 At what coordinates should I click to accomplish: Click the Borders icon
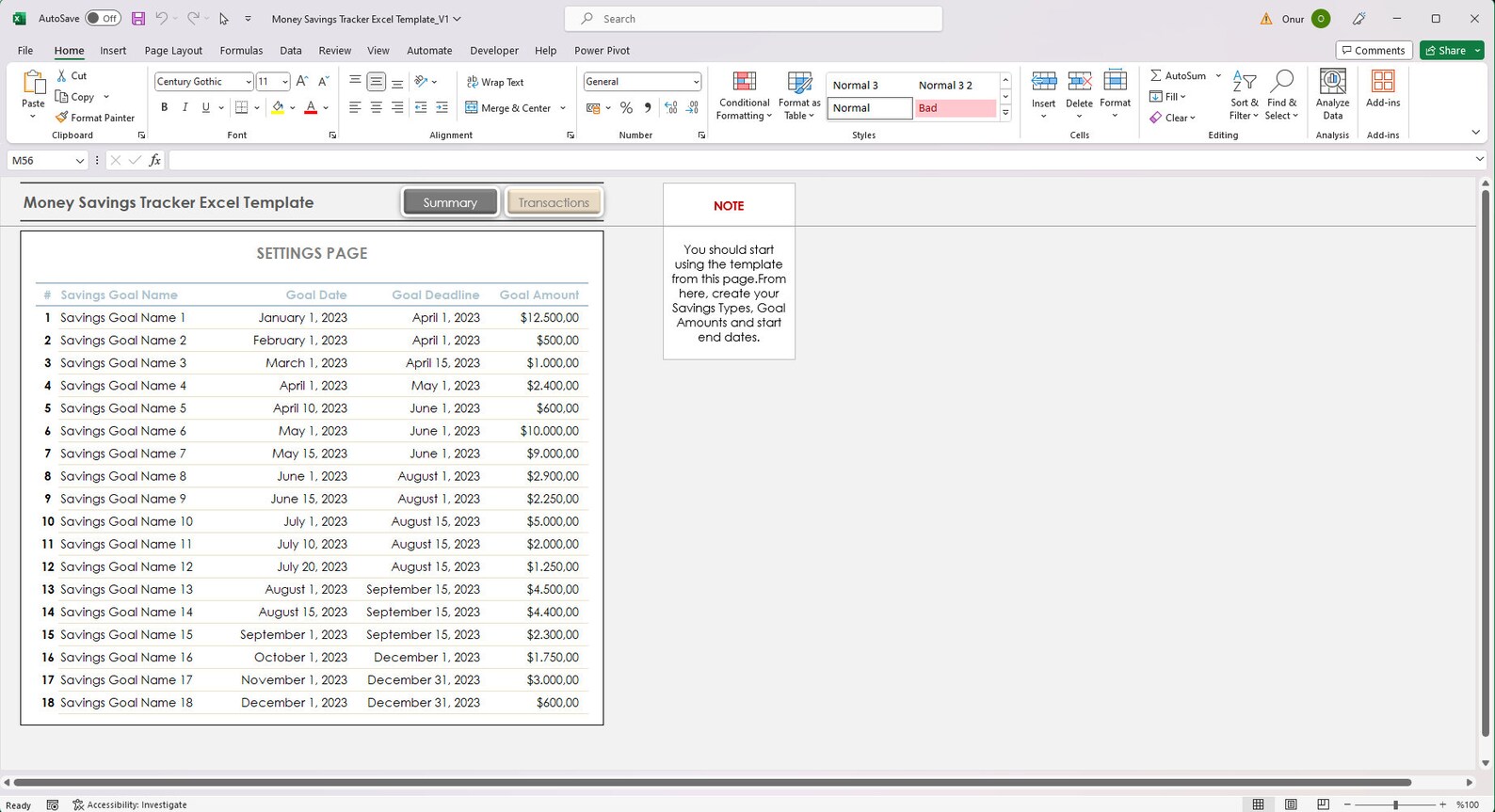point(242,107)
